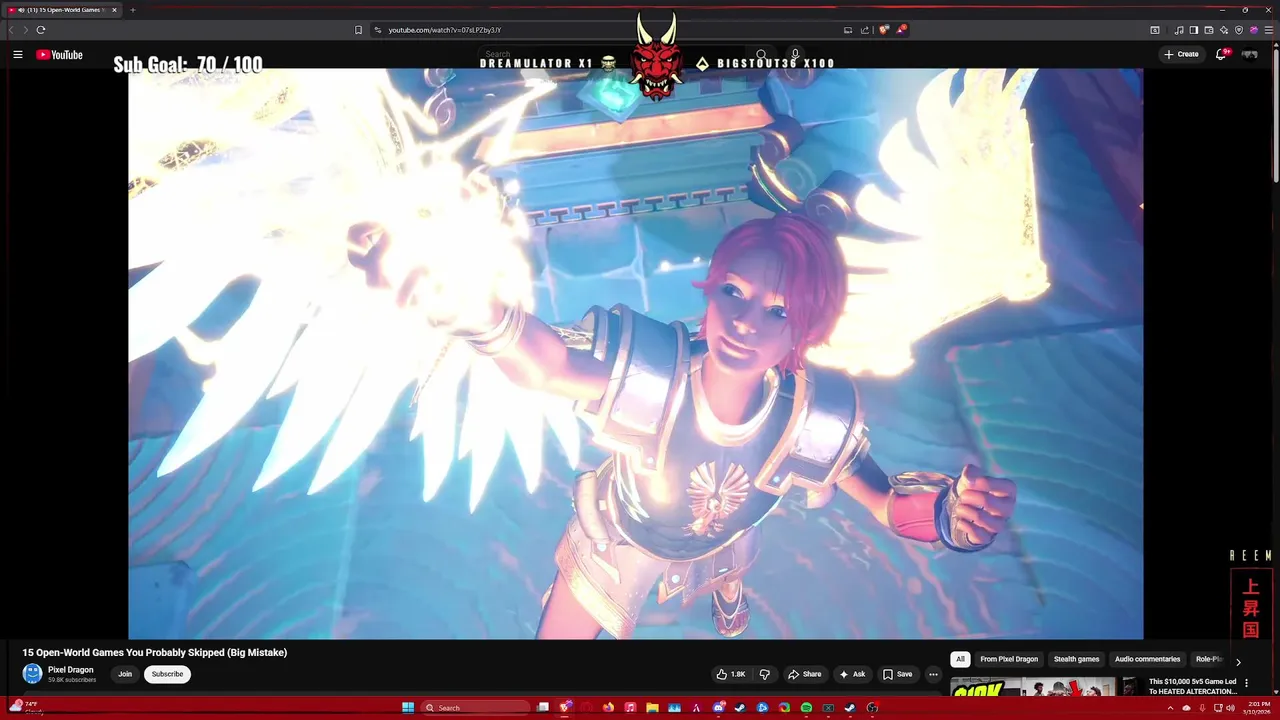1280x720 pixels.
Task: Click the video title text 15 Open-World Games
Action: [155, 652]
